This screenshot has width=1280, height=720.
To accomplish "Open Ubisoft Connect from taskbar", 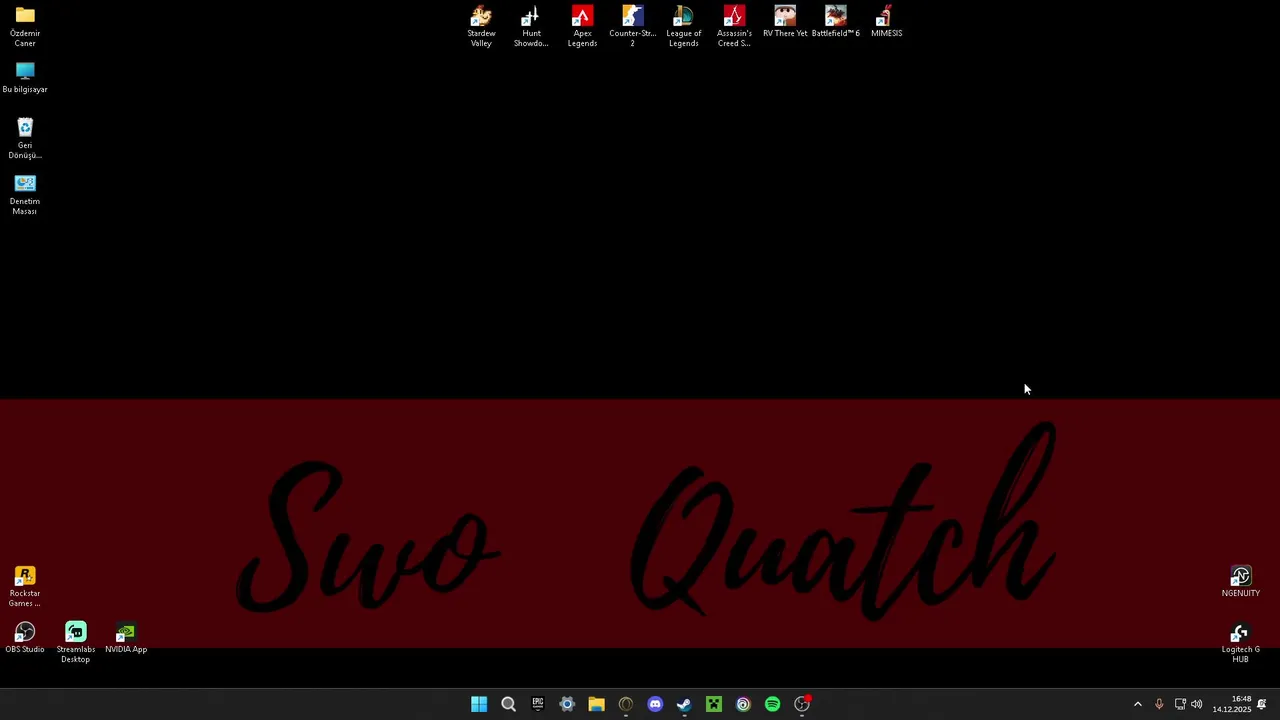I will coord(743,704).
